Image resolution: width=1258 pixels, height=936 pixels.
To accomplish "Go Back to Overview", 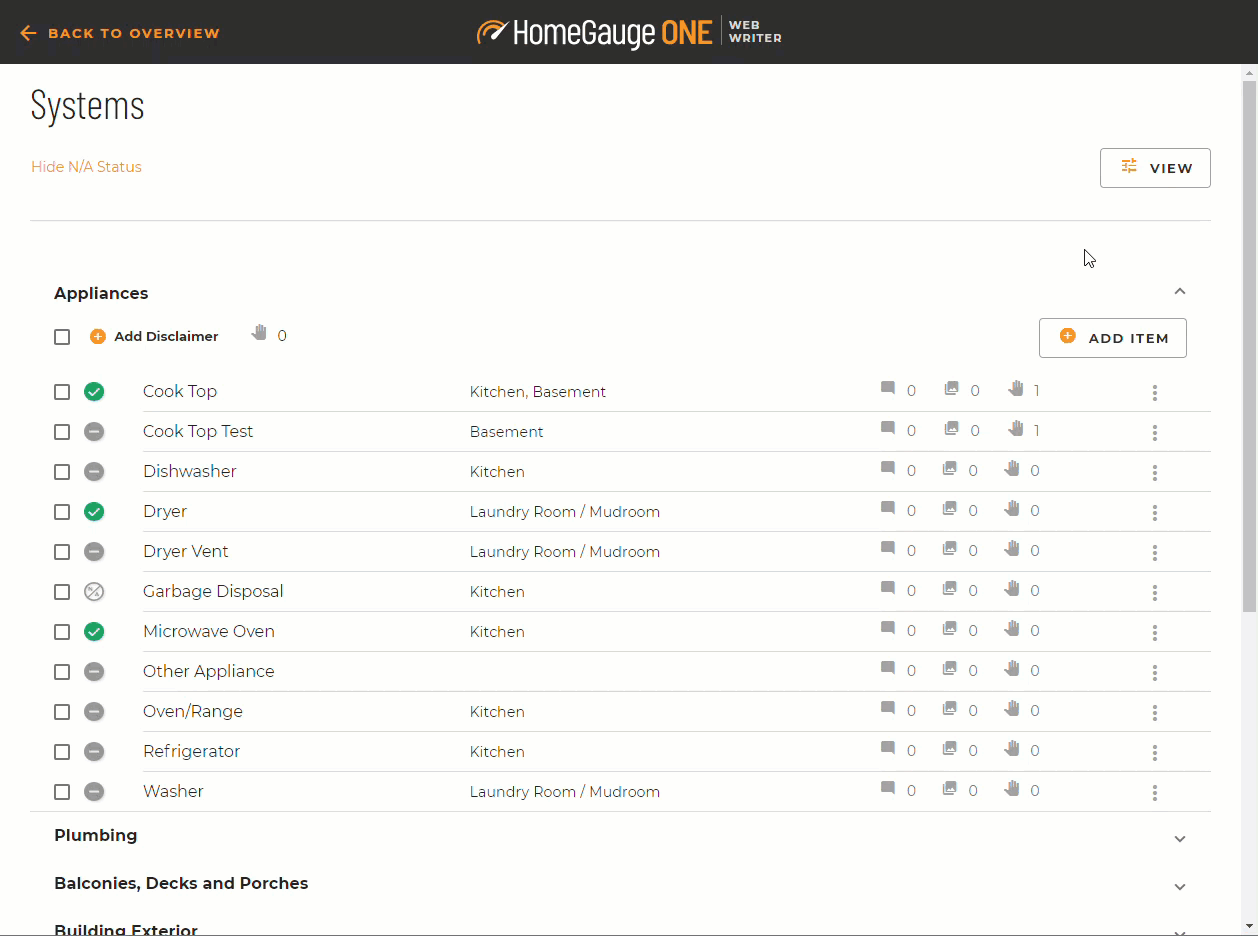I will (120, 33).
